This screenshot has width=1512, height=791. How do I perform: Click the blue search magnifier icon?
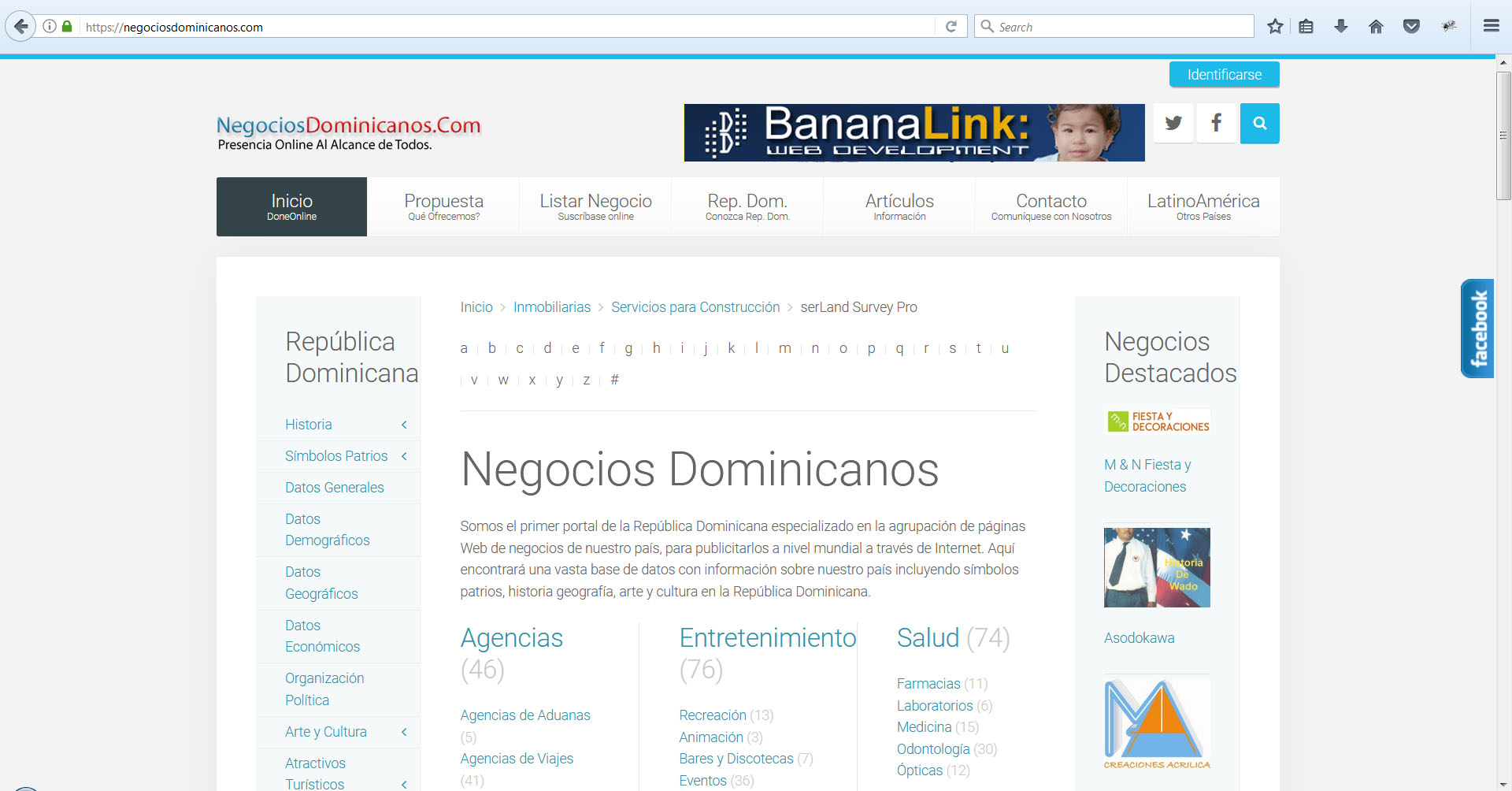tap(1259, 123)
